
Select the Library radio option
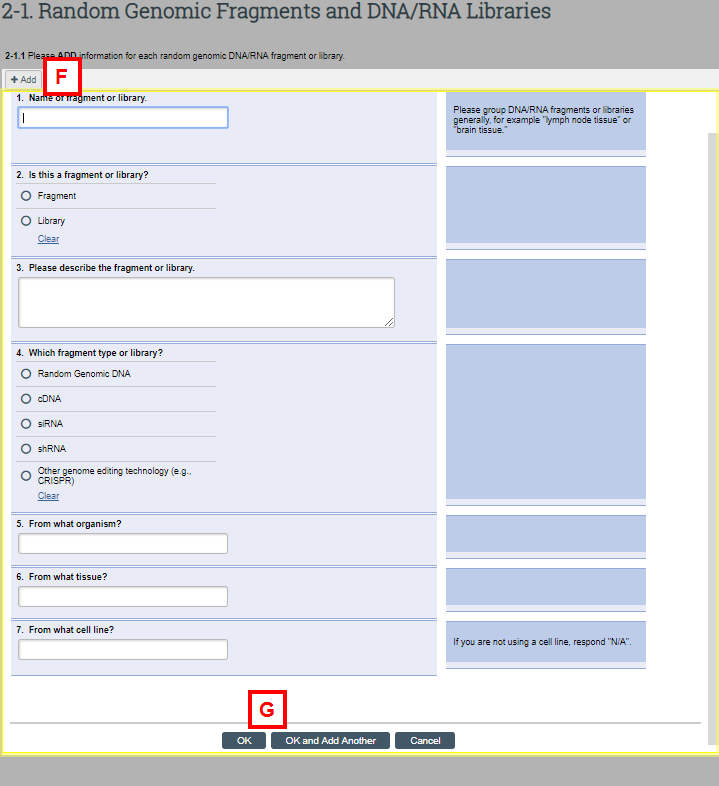(x=26, y=221)
